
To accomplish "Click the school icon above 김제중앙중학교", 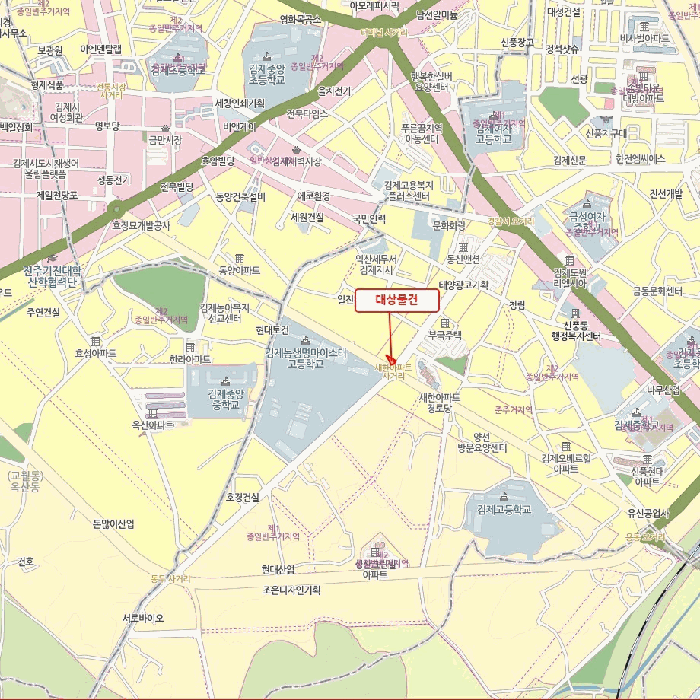I will point(226,381).
